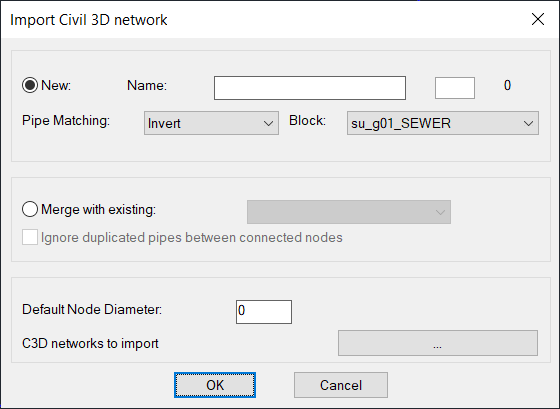Click the C3D networks to import label

pos(90,344)
